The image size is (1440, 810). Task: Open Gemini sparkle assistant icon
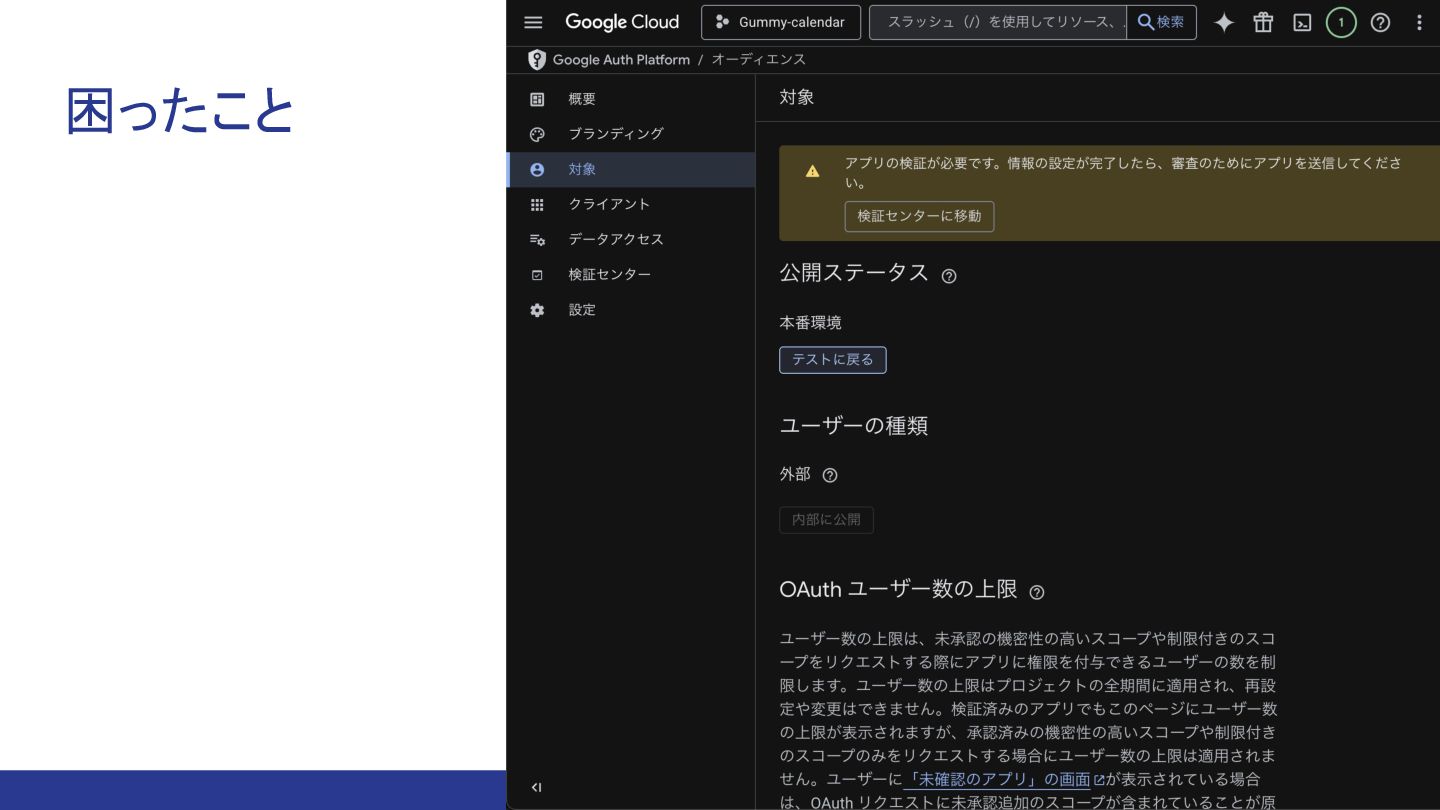pyautogui.click(x=1224, y=22)
